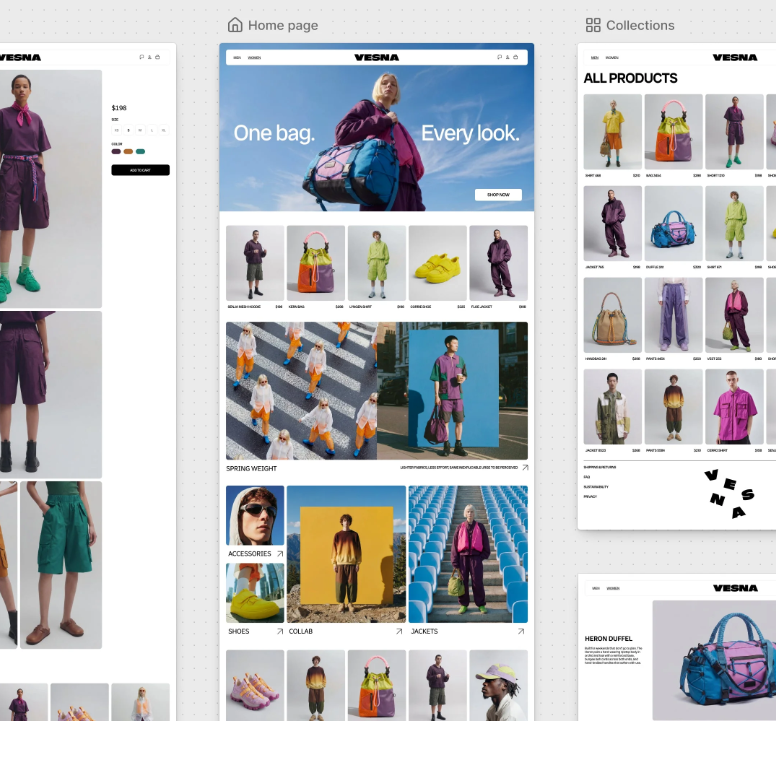Click the HERON DUFFEL heading
Image resolution: width=776 pixels, height=766 pixels.
click(608, 639)
